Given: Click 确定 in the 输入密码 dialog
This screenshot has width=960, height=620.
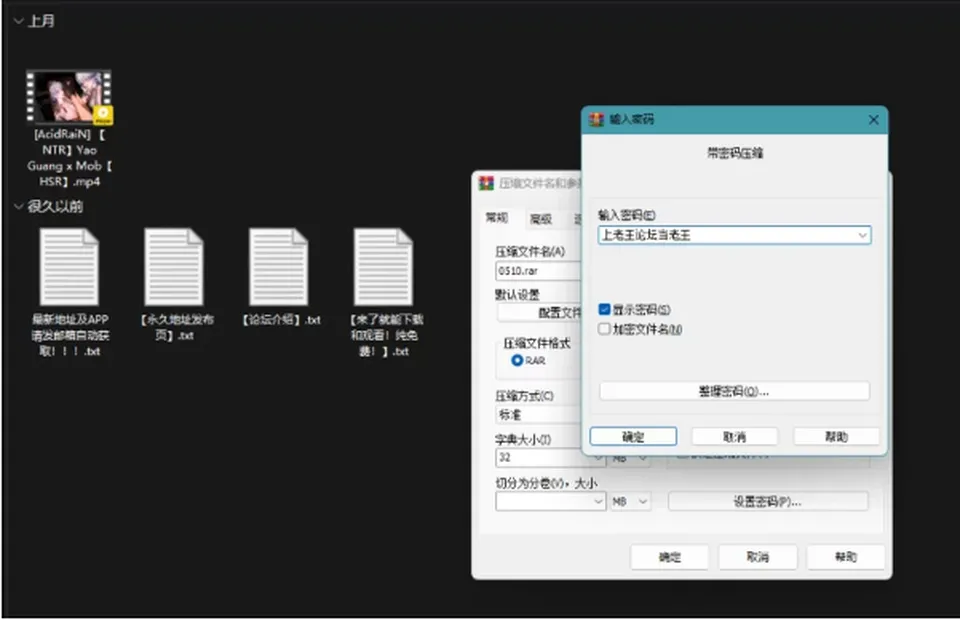Looking at the screenshot, I should [633, 436].
